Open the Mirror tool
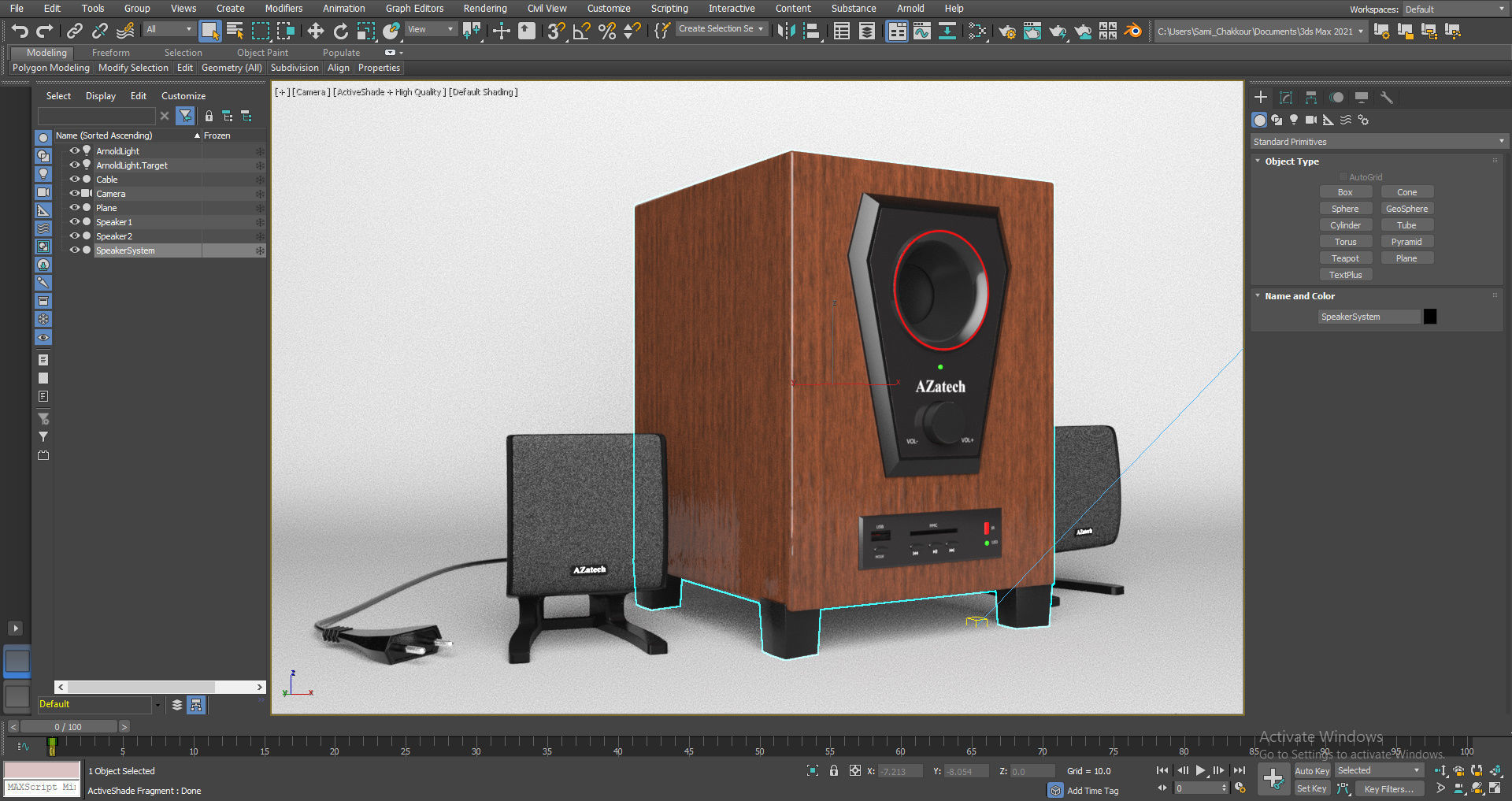1512x801 pixels. pos(786,31)
